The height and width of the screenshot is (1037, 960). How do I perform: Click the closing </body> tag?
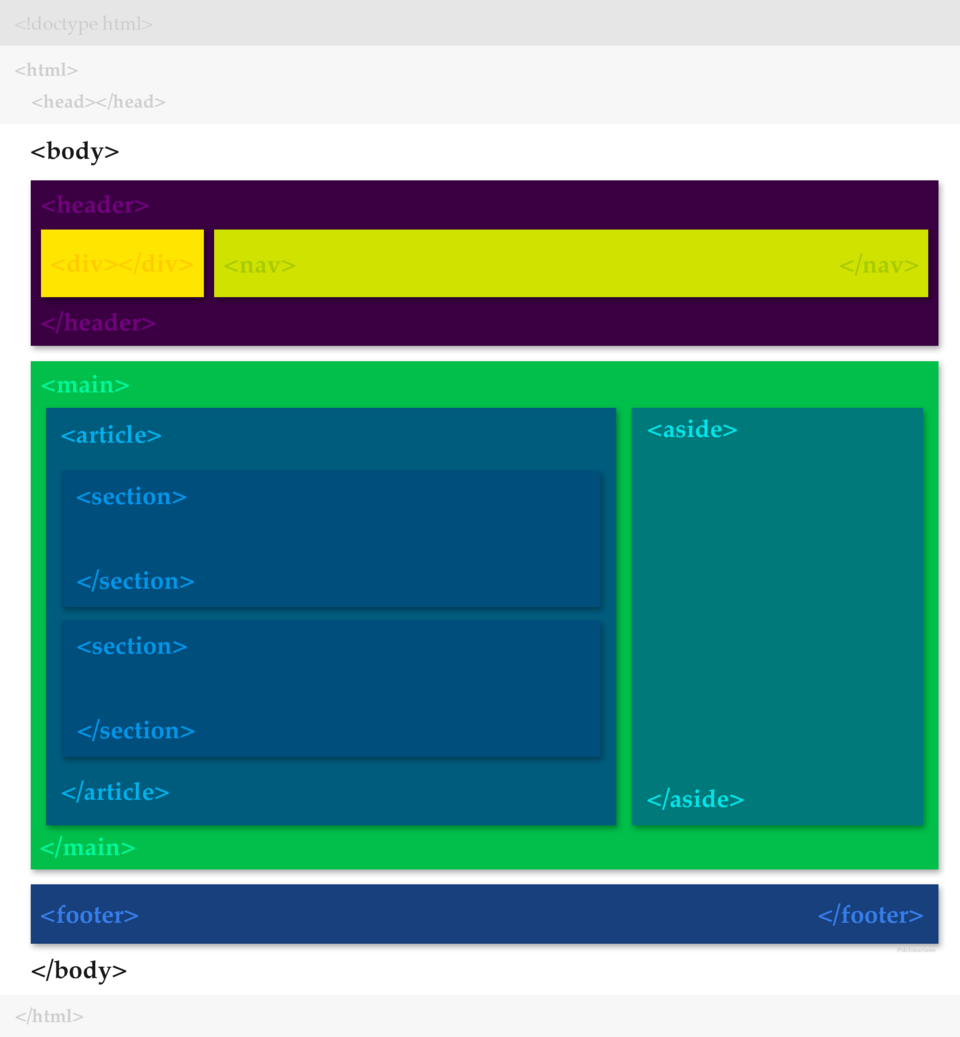coord(79,970)
